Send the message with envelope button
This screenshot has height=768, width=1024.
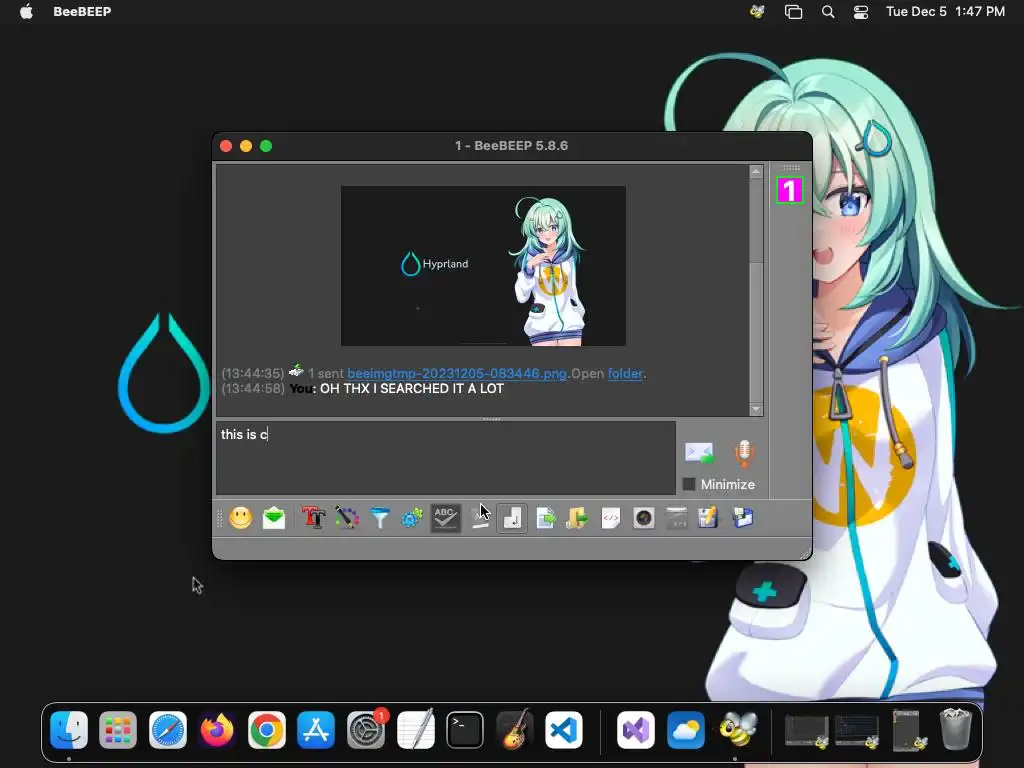click(x=699, y=453)
